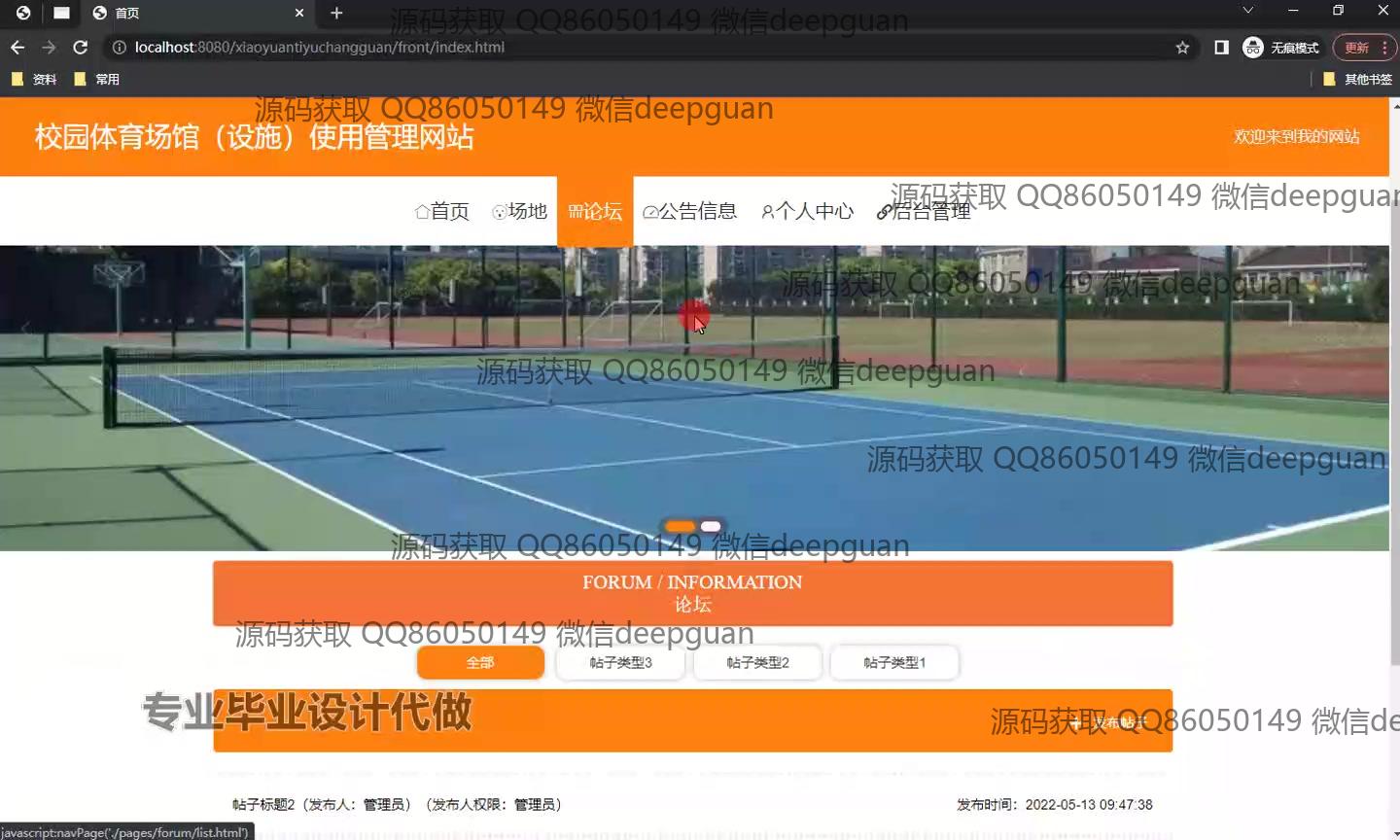Screen dimensions: 1400x840
Task: Bookmark this page with star icon
Action: (x=1182, y=47)
